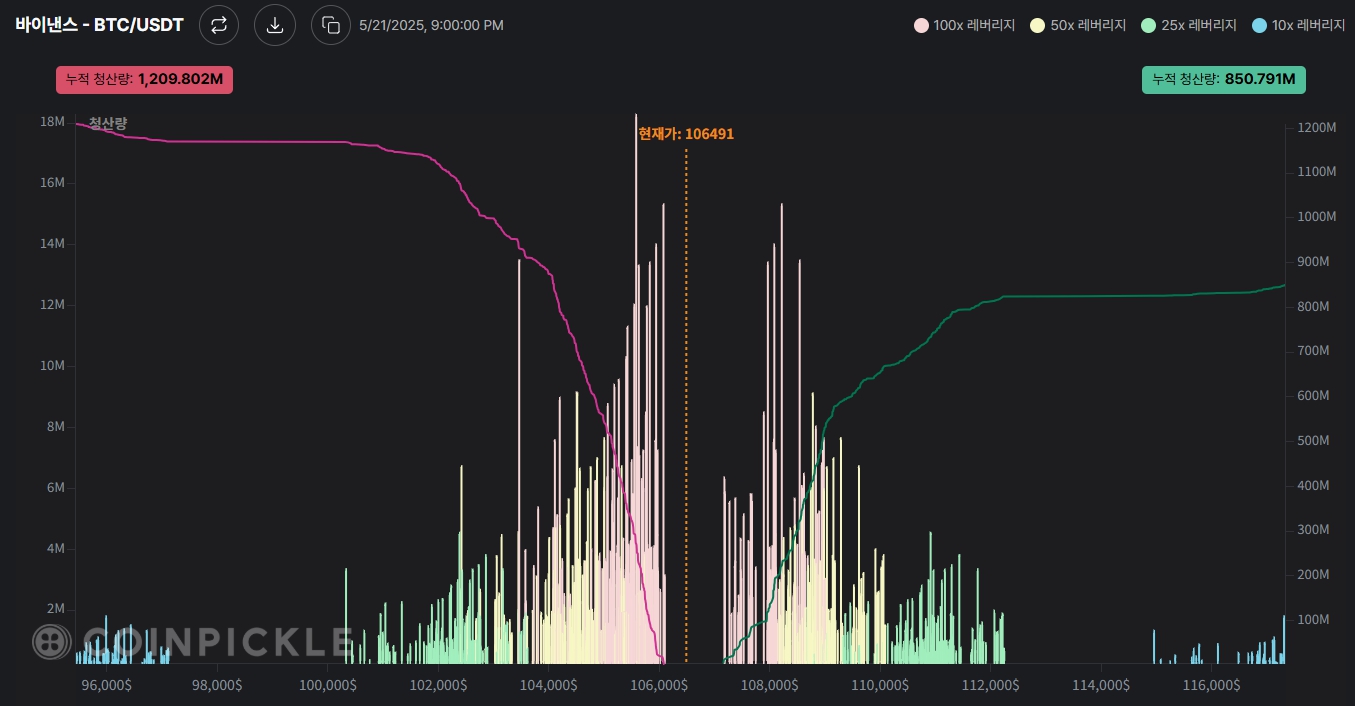
Task: Click the 110,000$ price axis label
Action: point(880,685)
